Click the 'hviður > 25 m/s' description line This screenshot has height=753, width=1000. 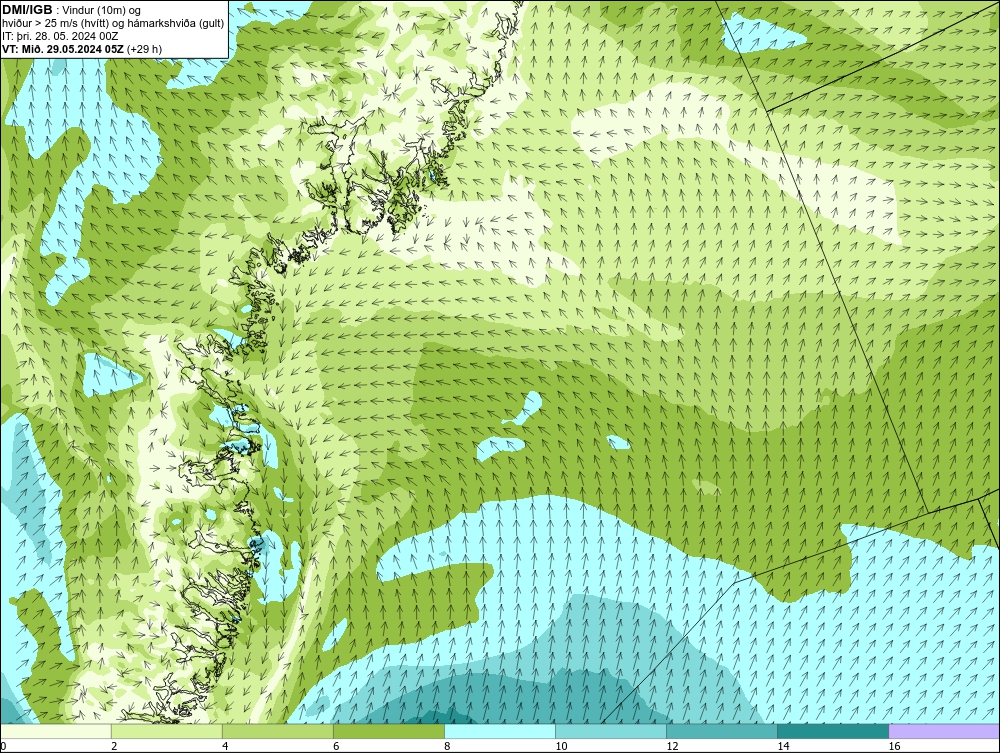point(113,24)
